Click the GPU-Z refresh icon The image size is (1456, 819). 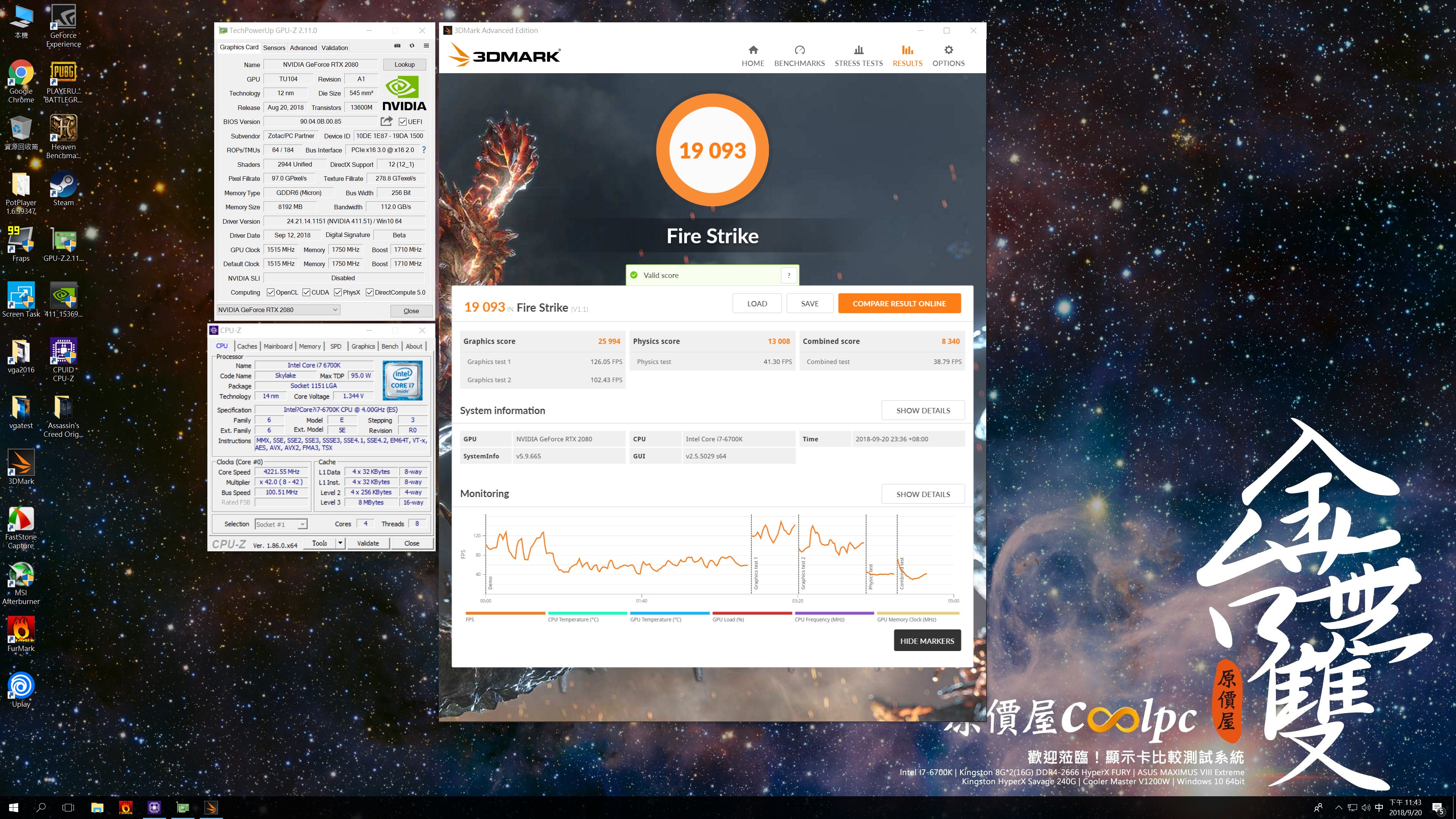click(x=412, y=46)
